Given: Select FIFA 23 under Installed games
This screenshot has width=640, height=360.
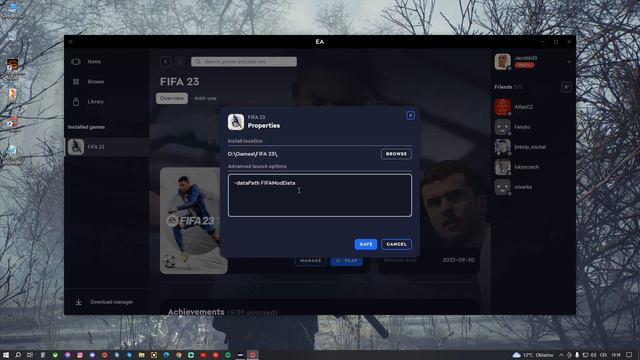Looking at the screenshot, I should click(107, 147).
